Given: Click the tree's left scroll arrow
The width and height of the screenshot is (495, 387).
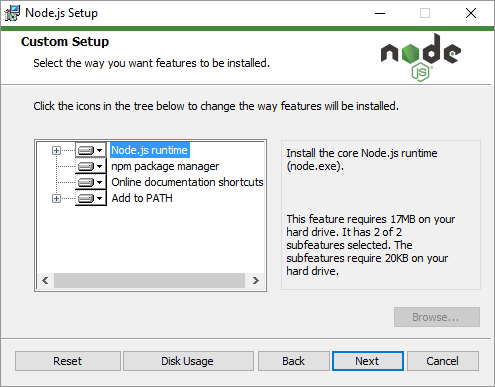Looking at the screenshot, I should coord(46,281).
